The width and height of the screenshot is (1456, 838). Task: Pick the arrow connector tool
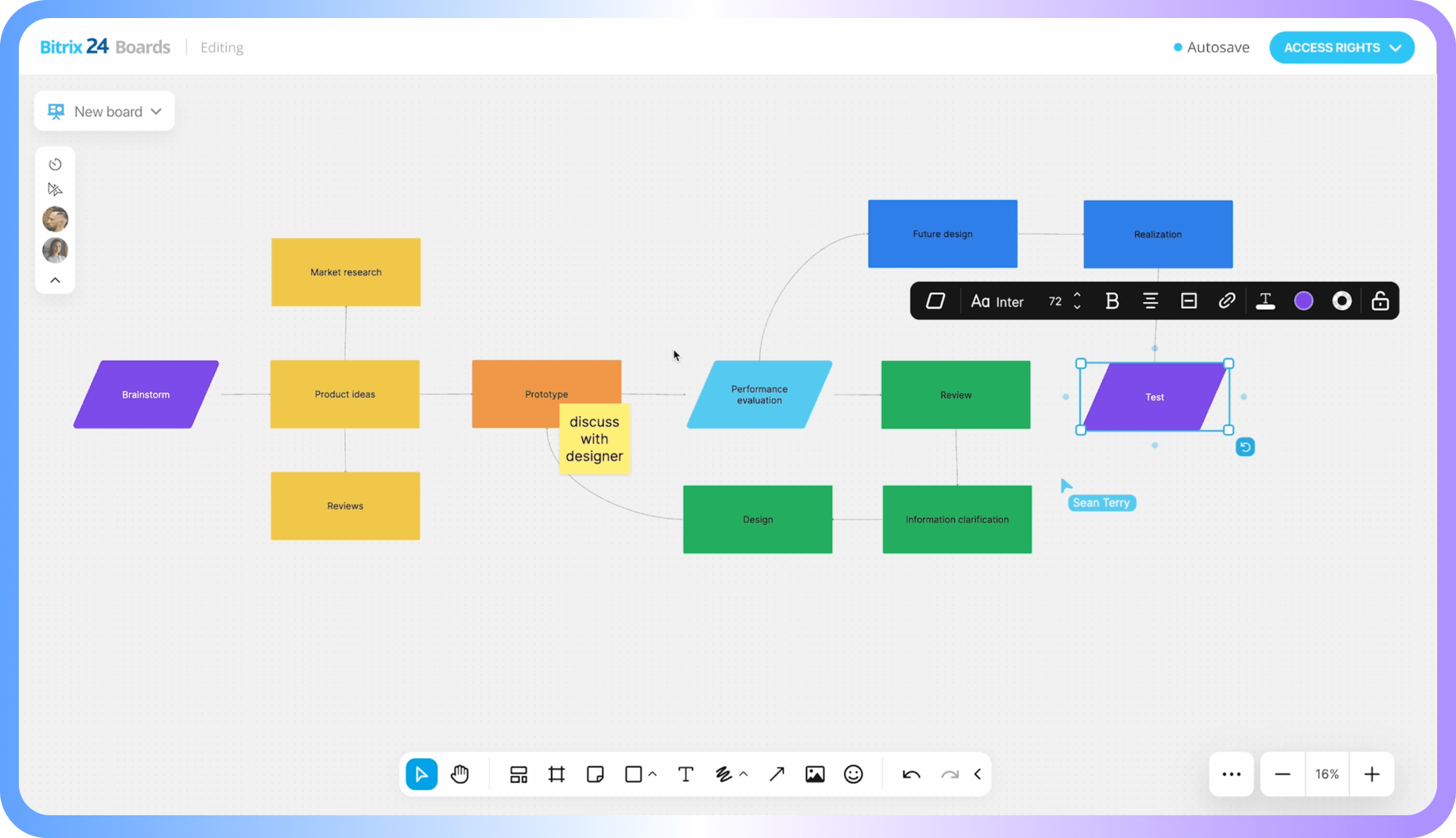pos(777,774)
